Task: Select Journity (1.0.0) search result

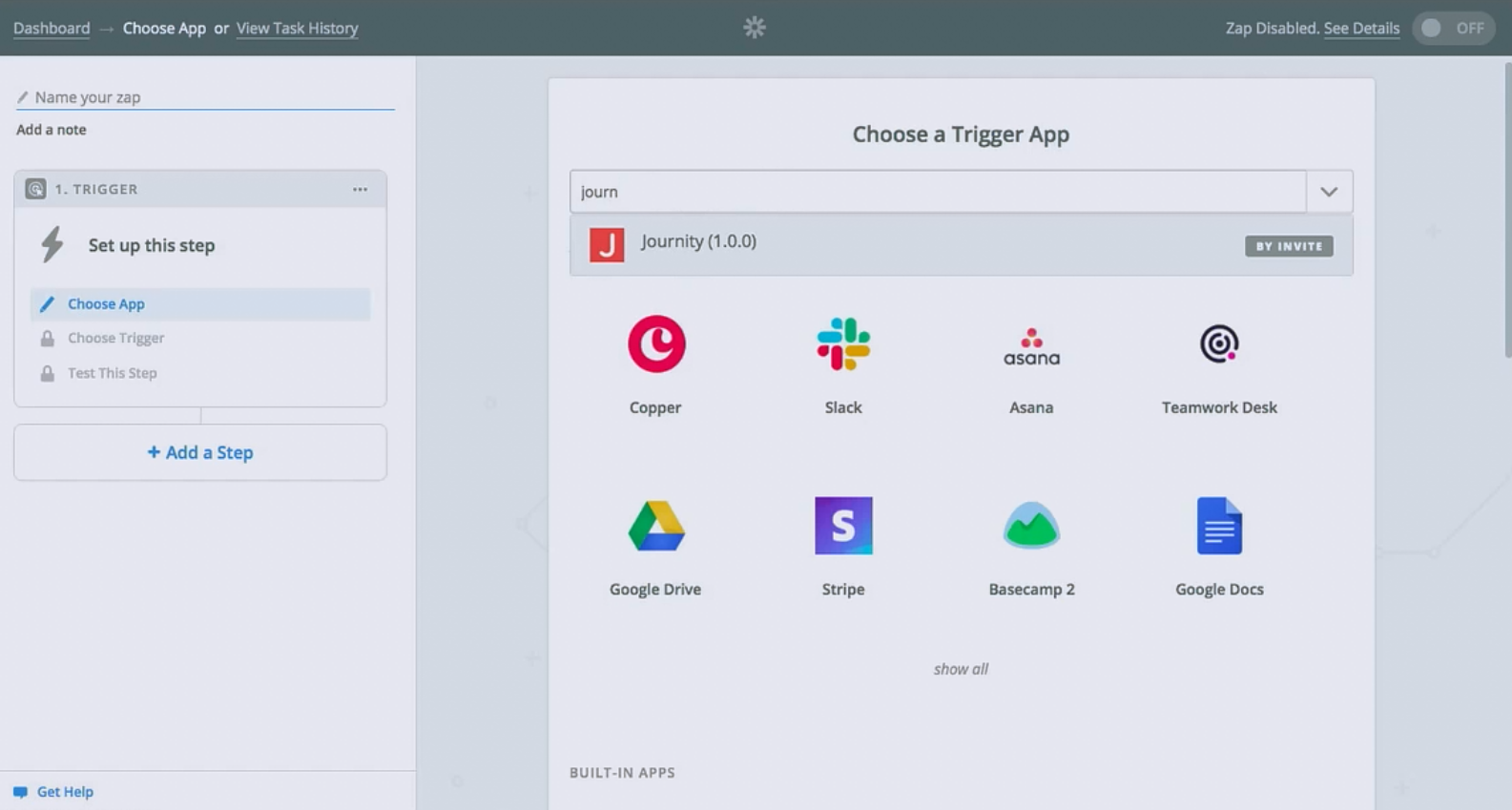Action: 961,245
